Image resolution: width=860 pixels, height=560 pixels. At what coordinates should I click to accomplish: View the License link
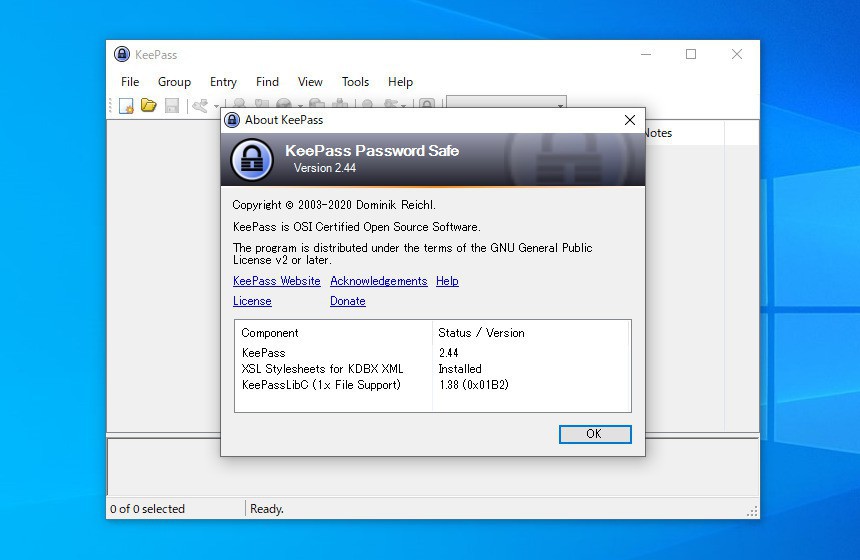[252, 301]
